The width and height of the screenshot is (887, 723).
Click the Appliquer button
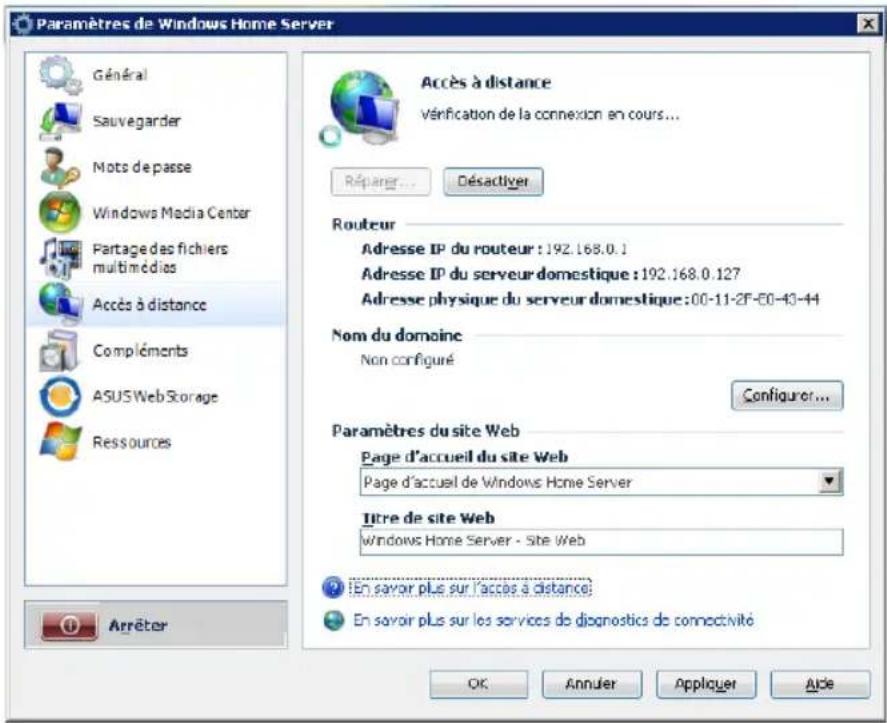(706, 685)
